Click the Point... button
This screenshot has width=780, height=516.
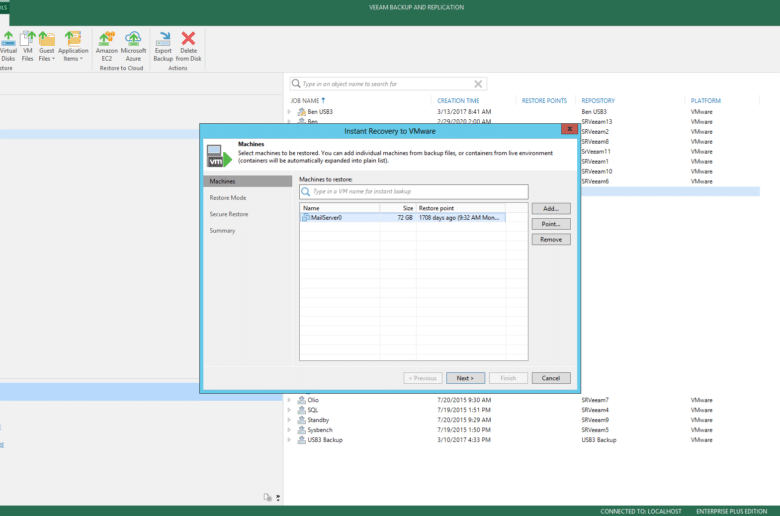click(551, 224)
